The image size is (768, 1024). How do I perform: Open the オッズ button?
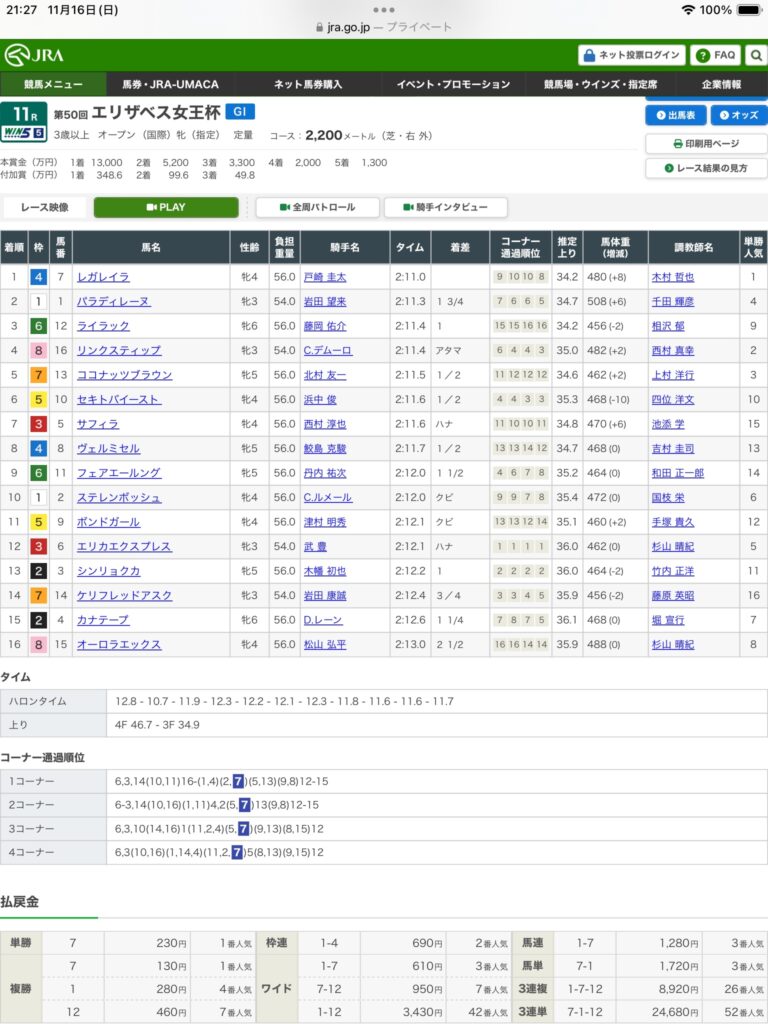738,115
